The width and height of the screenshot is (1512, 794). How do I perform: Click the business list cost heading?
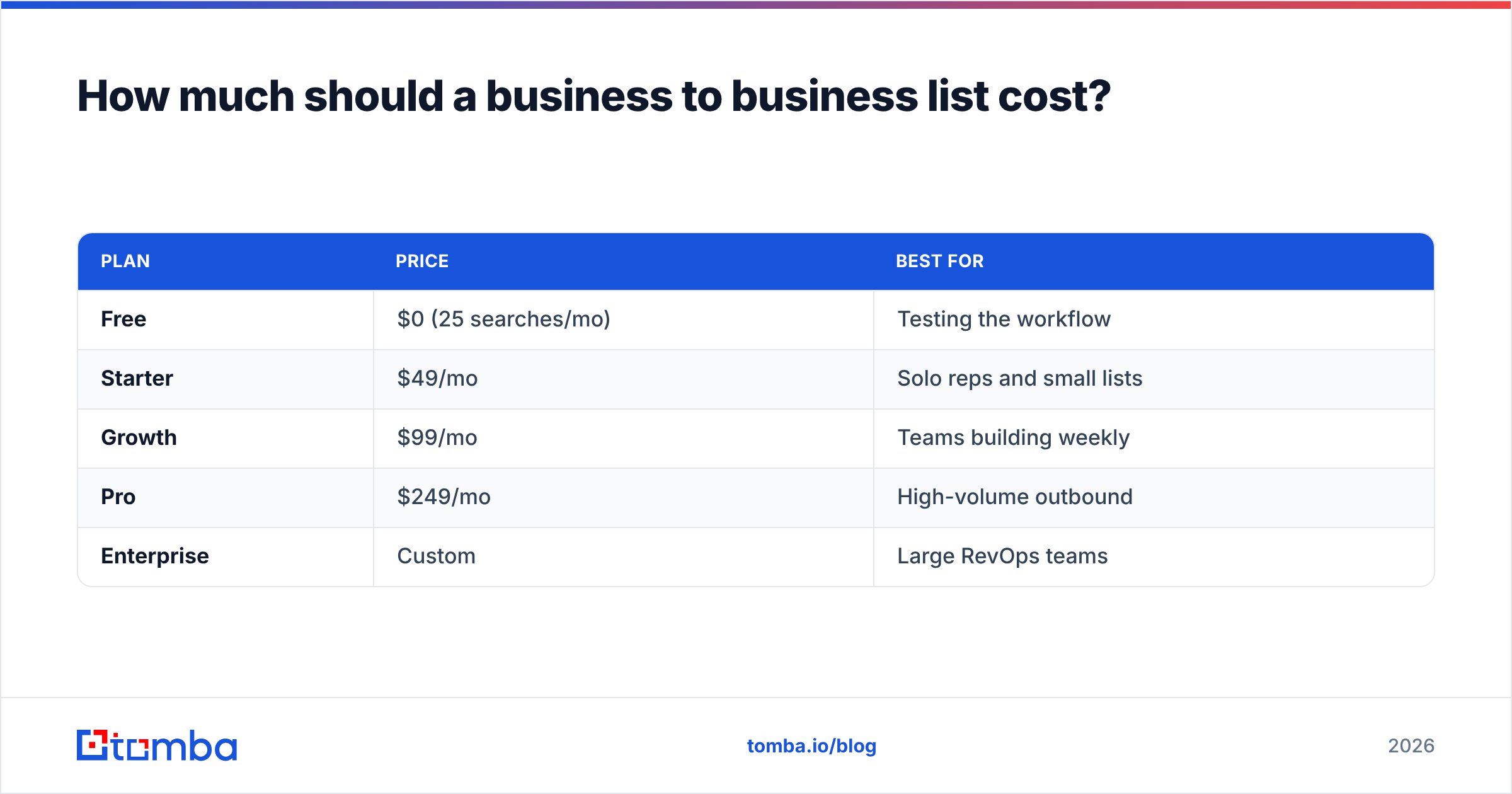[x=593, y=96]
